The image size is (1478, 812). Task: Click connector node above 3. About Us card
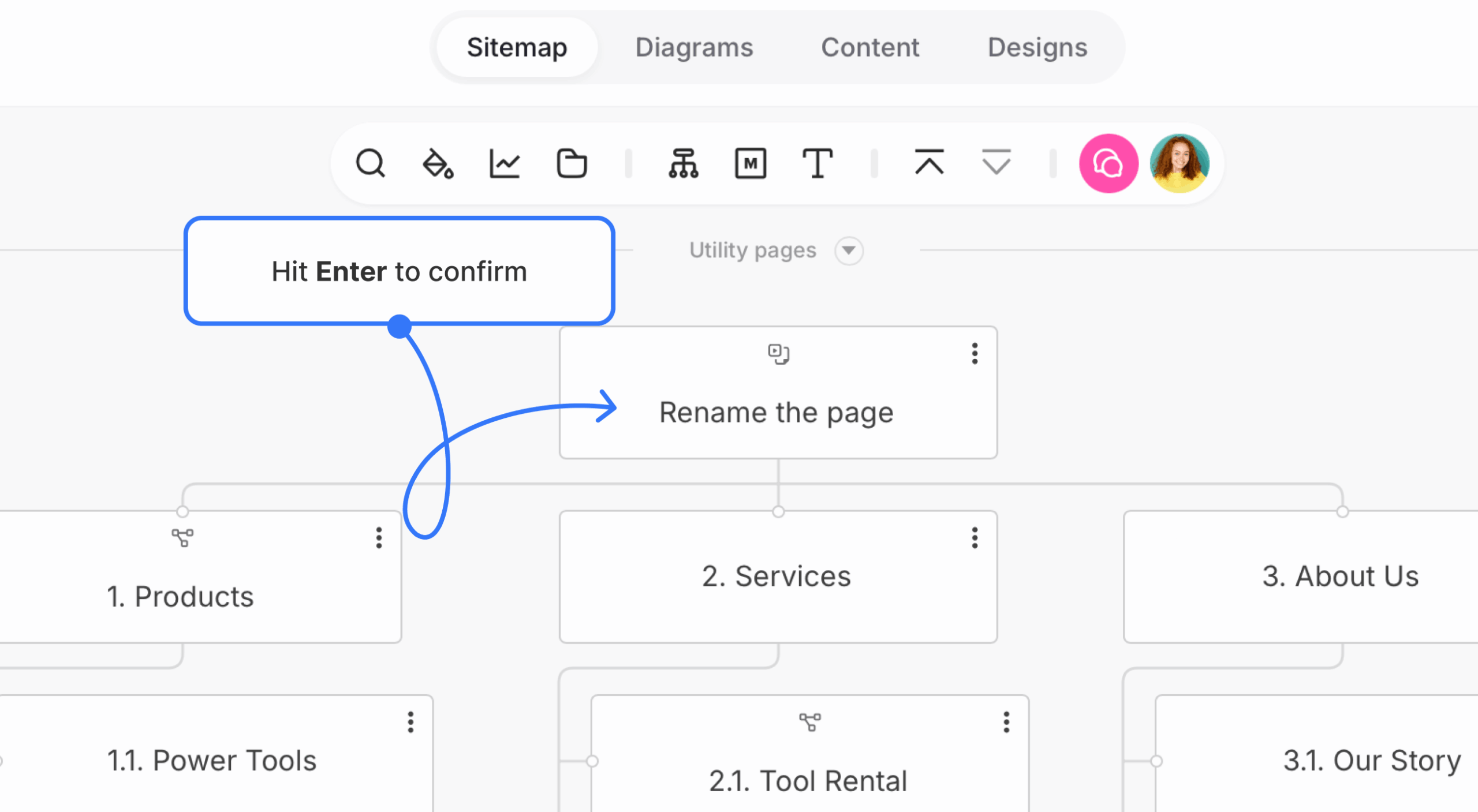[1343, 511]
